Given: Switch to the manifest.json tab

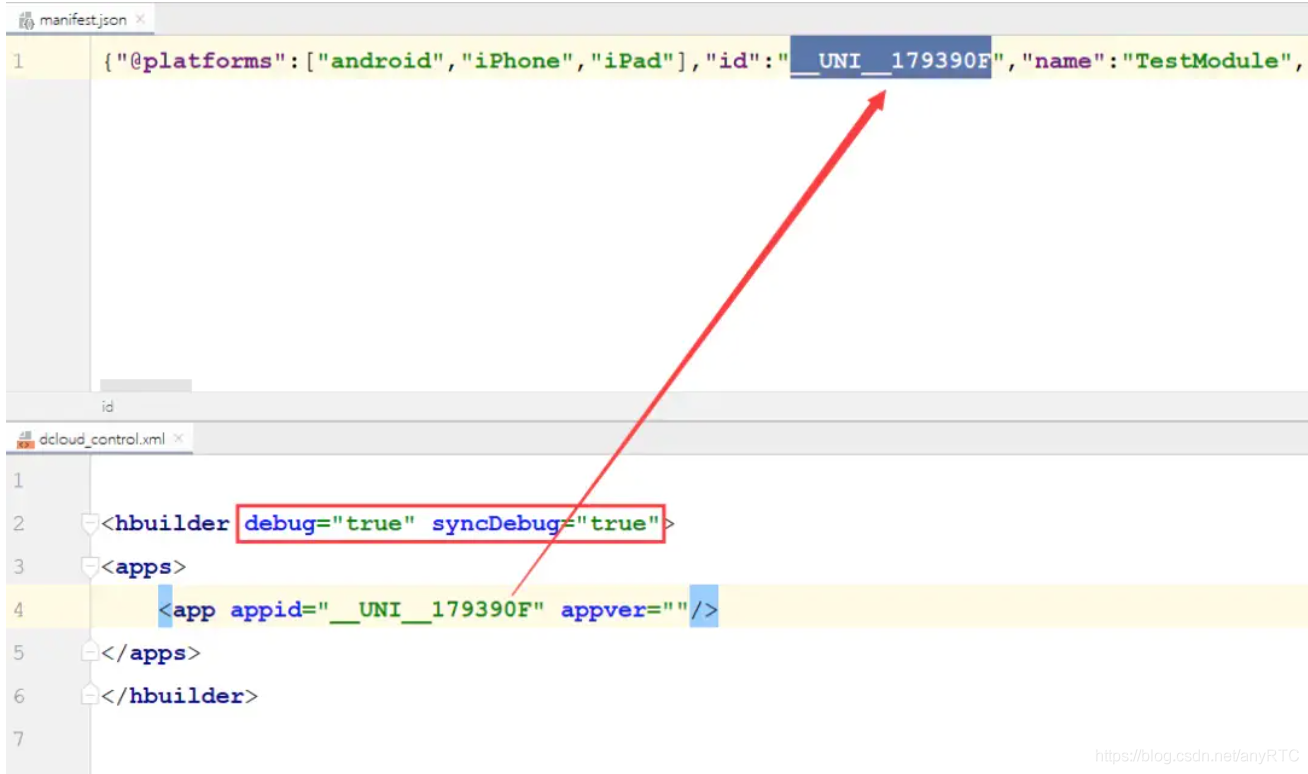Looking at the screenshot, I should click(x=82, y=19).
